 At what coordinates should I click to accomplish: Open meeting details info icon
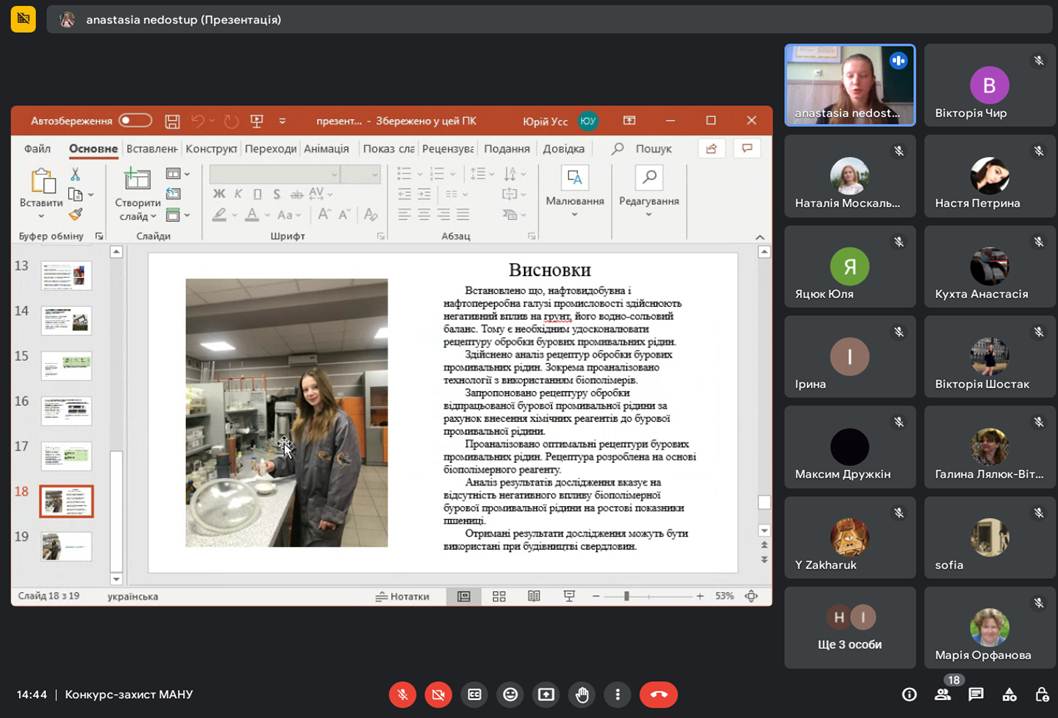(x=909, y=694)
